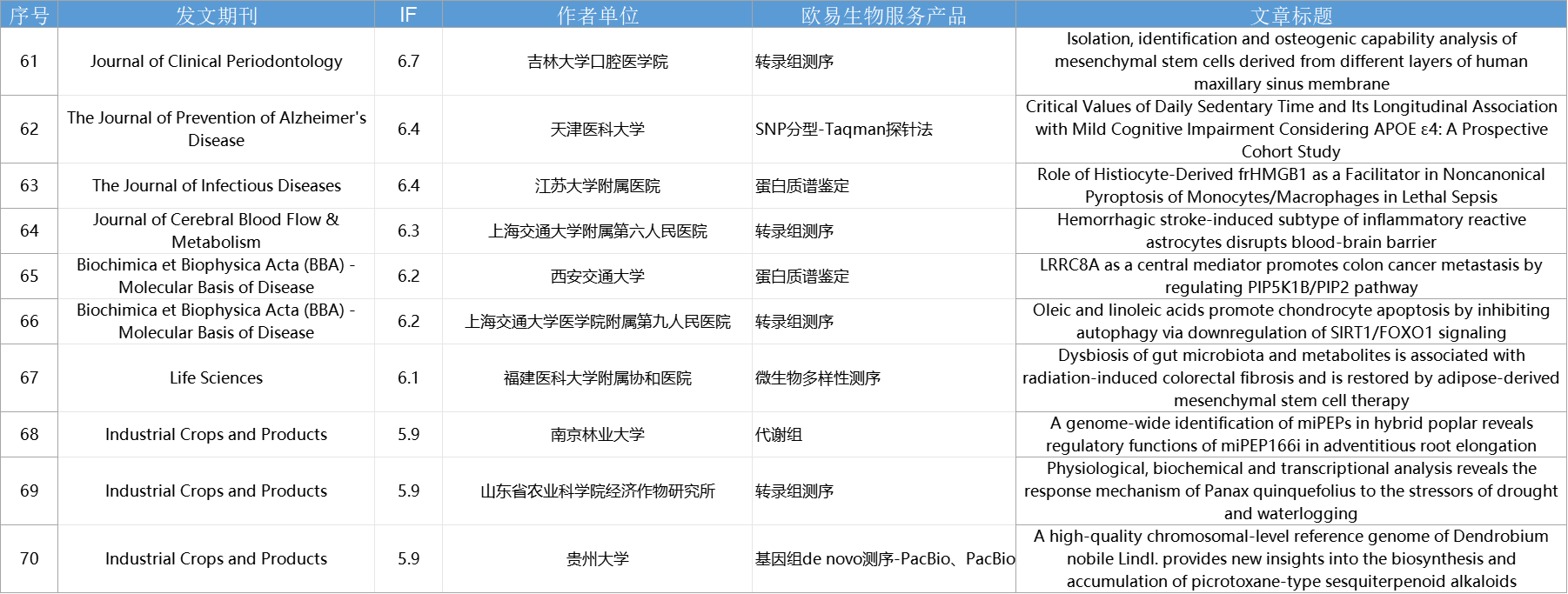Click the 欧易生物服务产品 column header

pyautogui.click(x=883, y=16)
